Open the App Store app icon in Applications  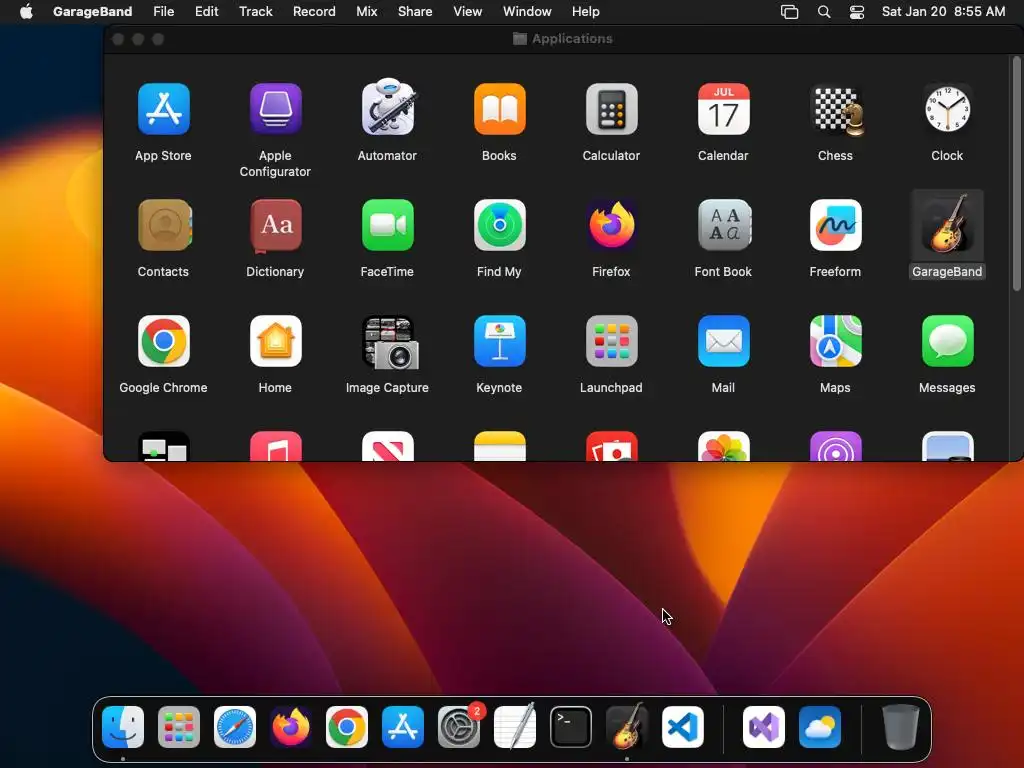click(x=163, y=109)
